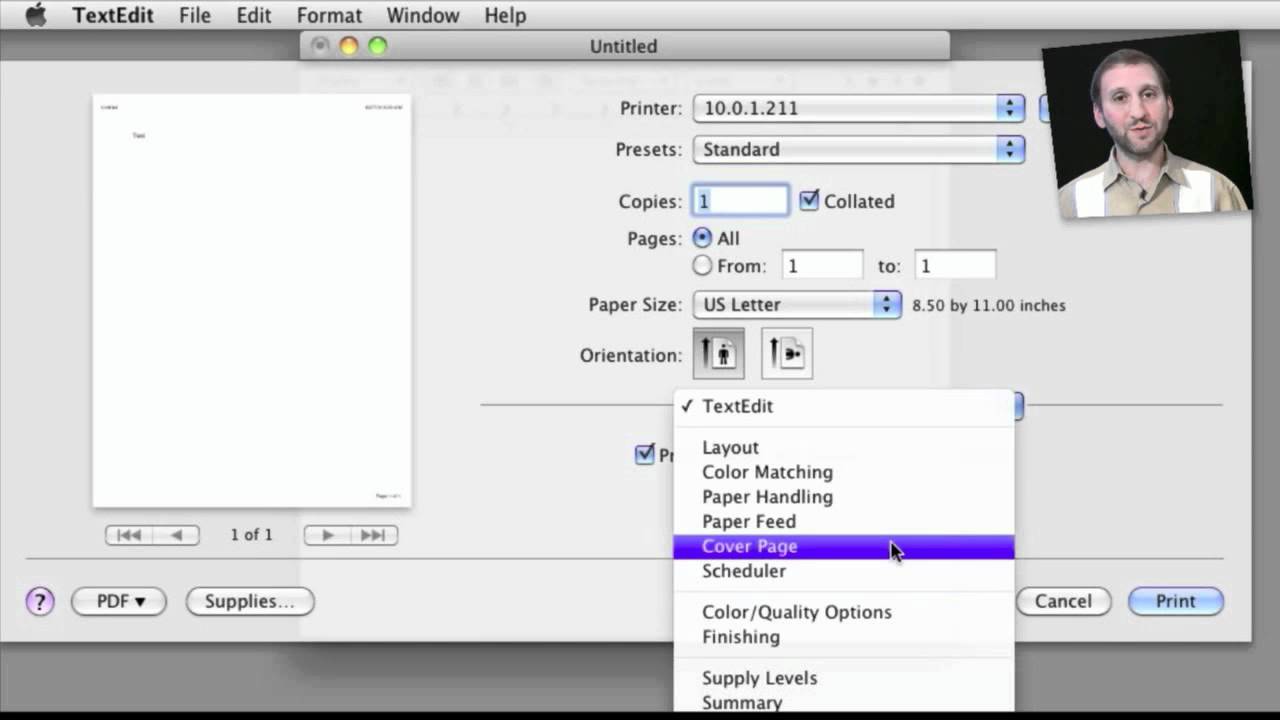Open the PDF dropdown button
Image resolution: width=1280 pixels, height=720 pixels.
119,601
